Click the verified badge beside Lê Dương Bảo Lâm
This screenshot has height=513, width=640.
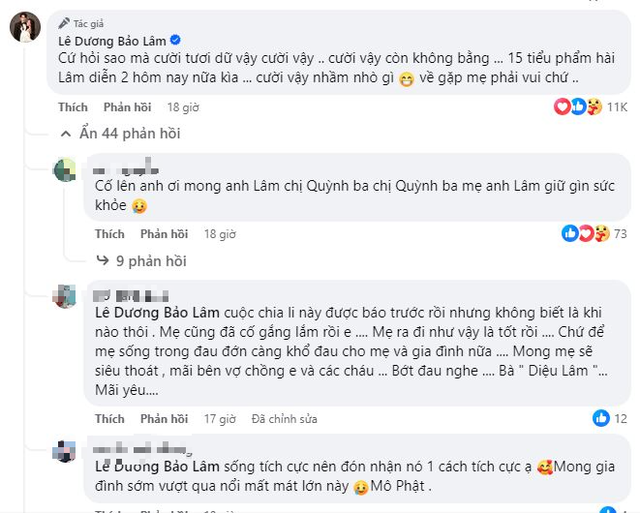[x=176, y=40]
